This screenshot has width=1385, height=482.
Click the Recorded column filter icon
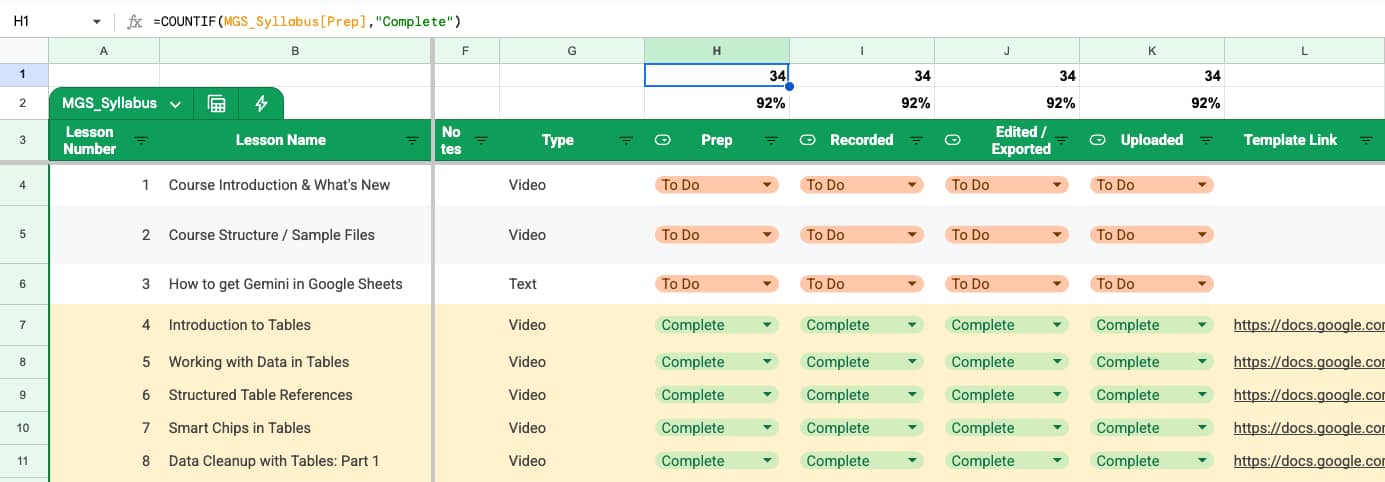[x=917, y=141]
